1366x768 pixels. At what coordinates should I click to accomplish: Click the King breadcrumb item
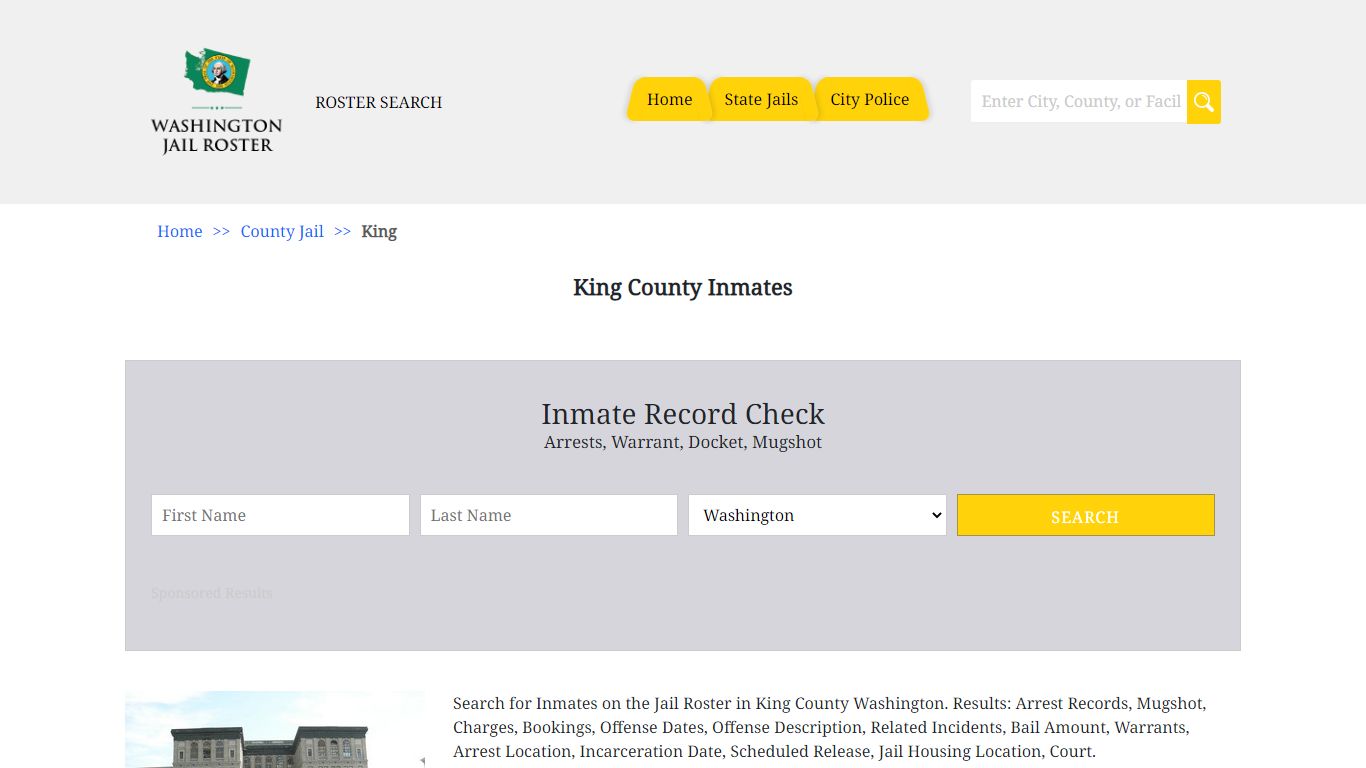[379, 231]
